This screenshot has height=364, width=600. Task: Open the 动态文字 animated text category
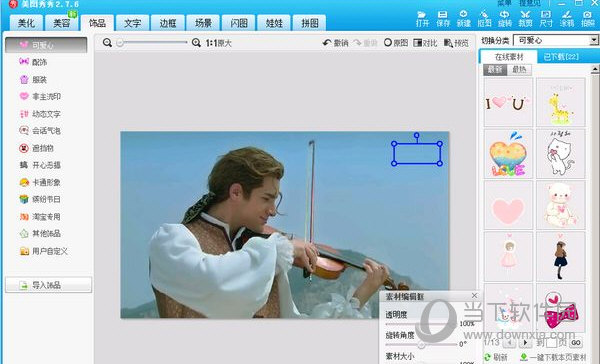point(40,114)
